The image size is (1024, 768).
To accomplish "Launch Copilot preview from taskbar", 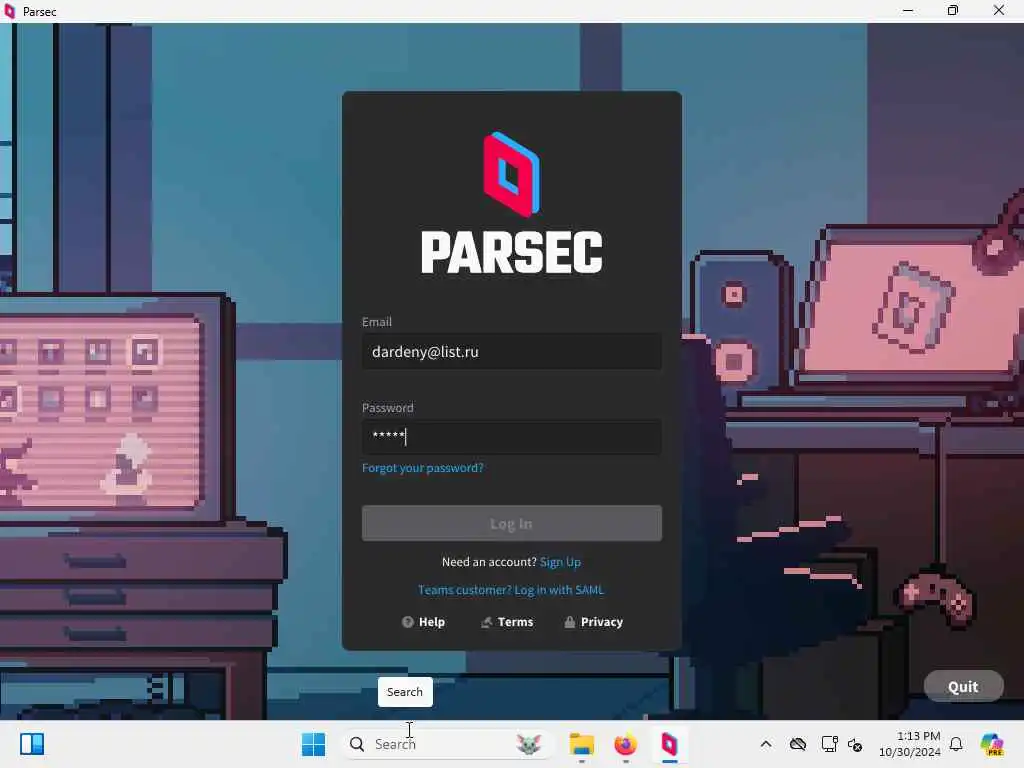I will (993, 744).
